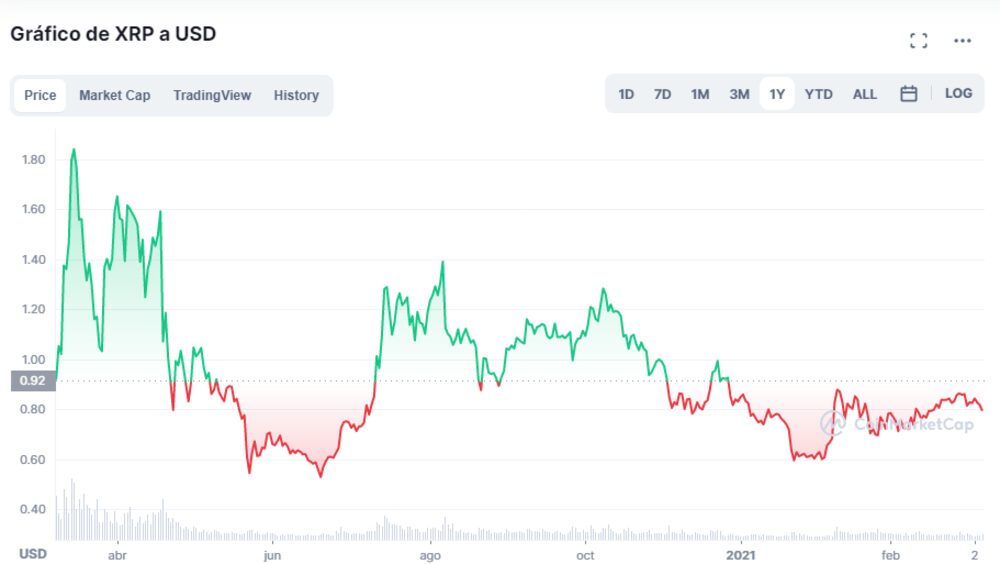Click the 0.40 y-axis value
Viewport: 1000px width, 564px height.
pos(33,509)
